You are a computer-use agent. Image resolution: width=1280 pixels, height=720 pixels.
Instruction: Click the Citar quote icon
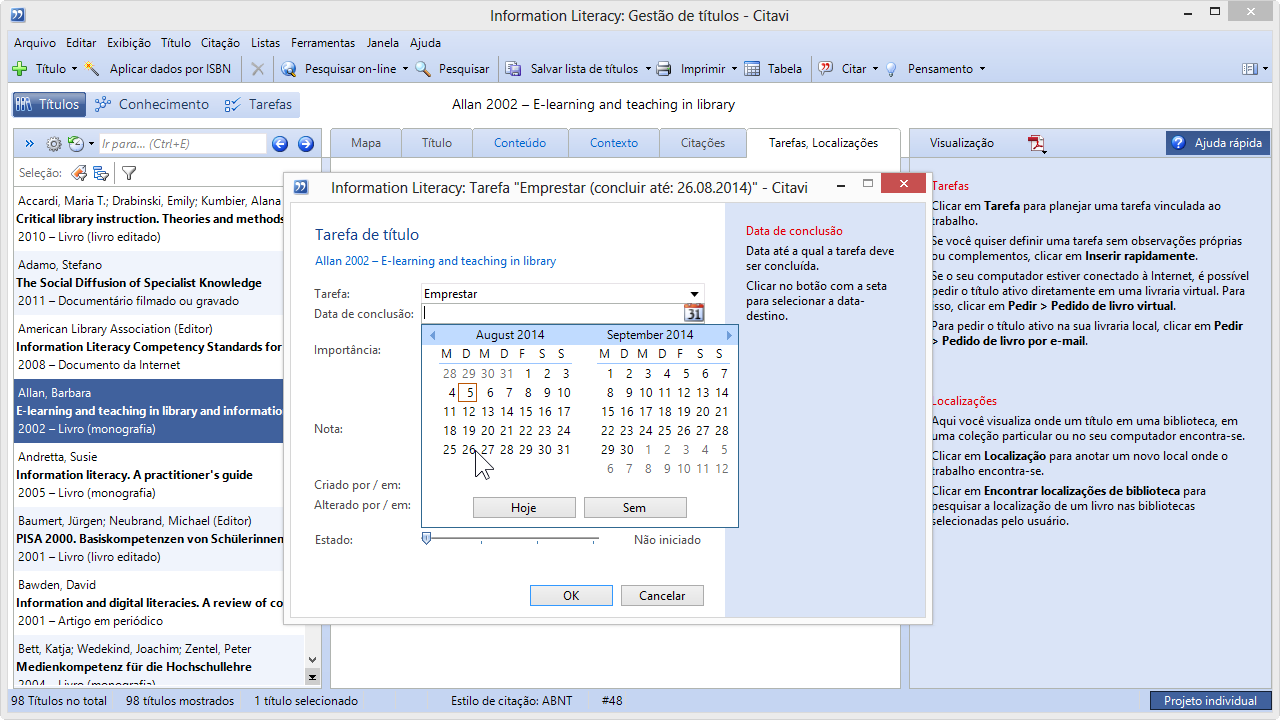[826, 69]
